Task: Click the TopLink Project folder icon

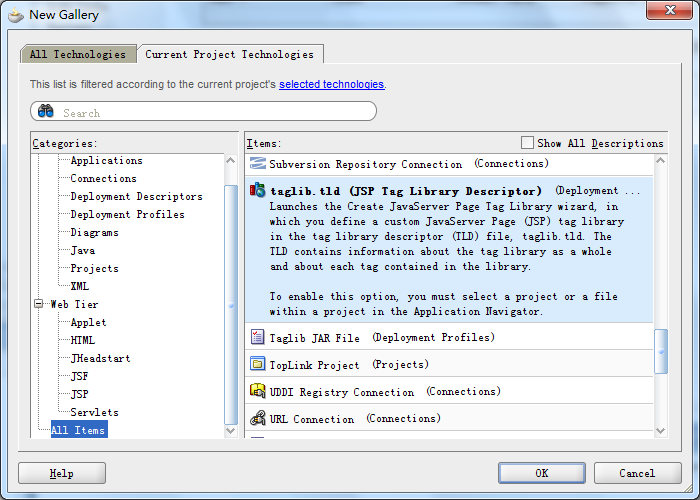Action: 258,364
